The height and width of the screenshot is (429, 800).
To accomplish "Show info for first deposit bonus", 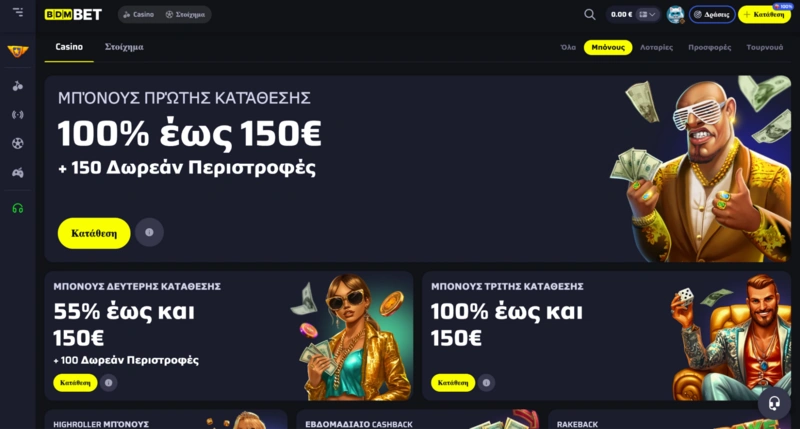I will click(x=149, y=233).
